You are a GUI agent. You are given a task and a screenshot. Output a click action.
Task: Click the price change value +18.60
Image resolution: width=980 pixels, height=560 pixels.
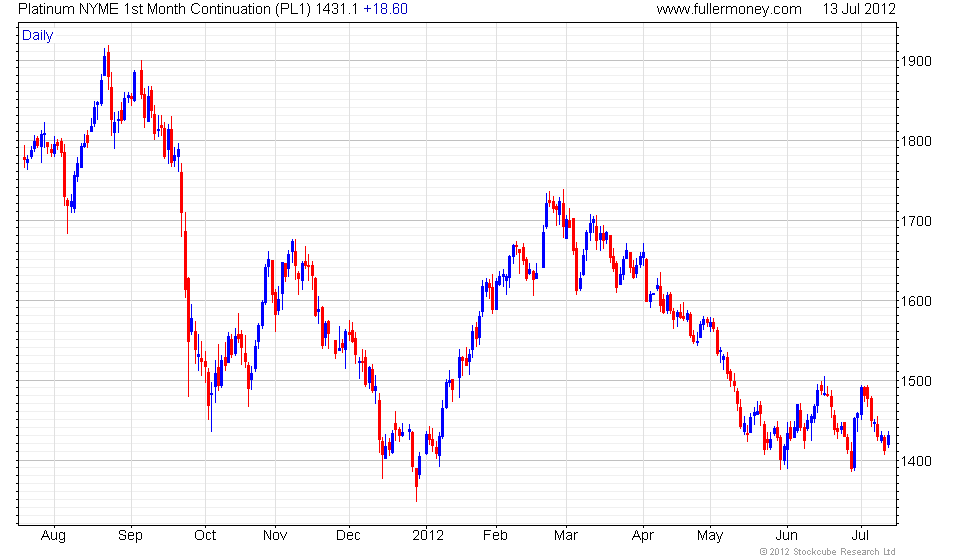point(386,9)
